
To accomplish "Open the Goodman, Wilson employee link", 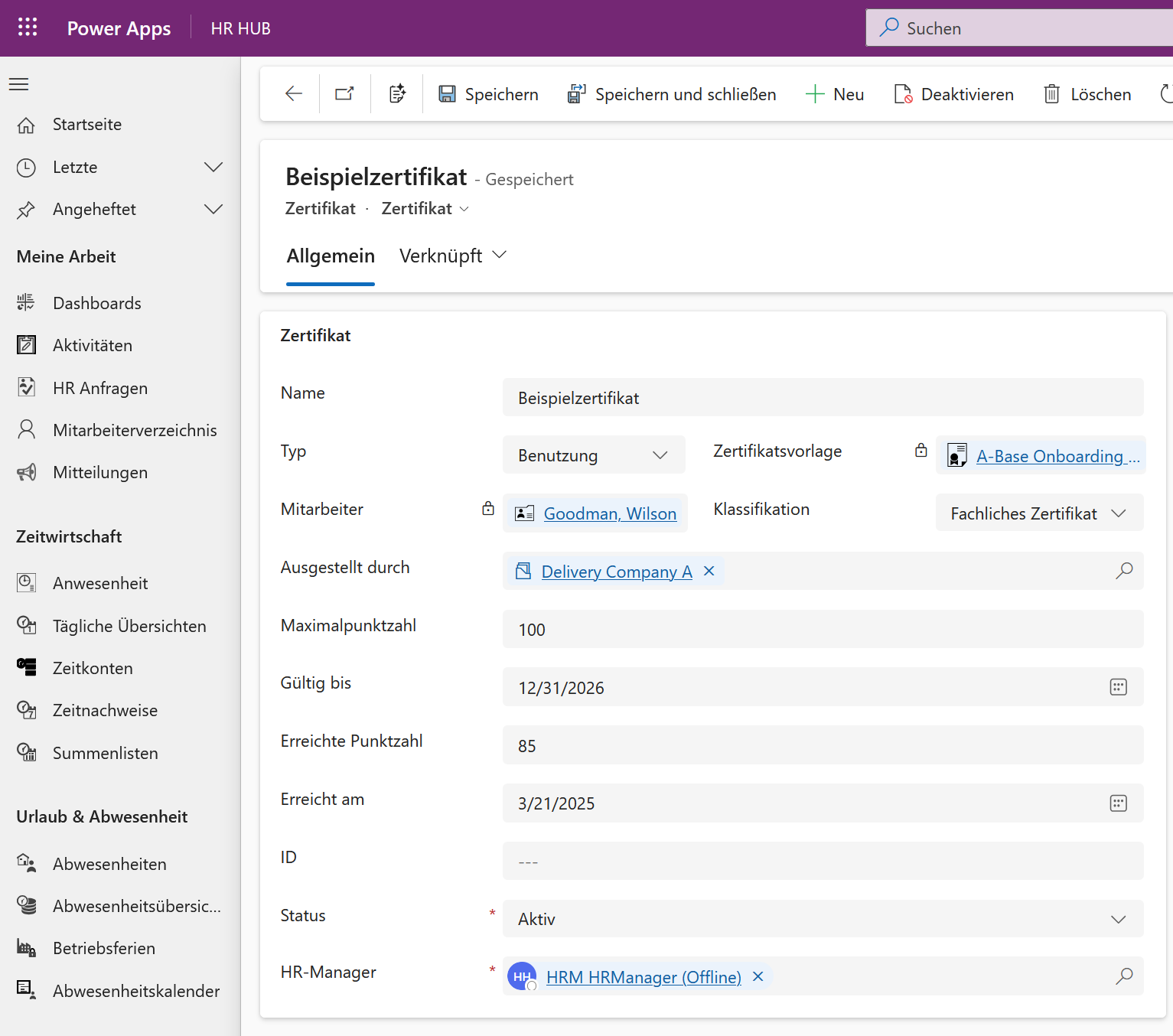I will (x=610, y=513).
